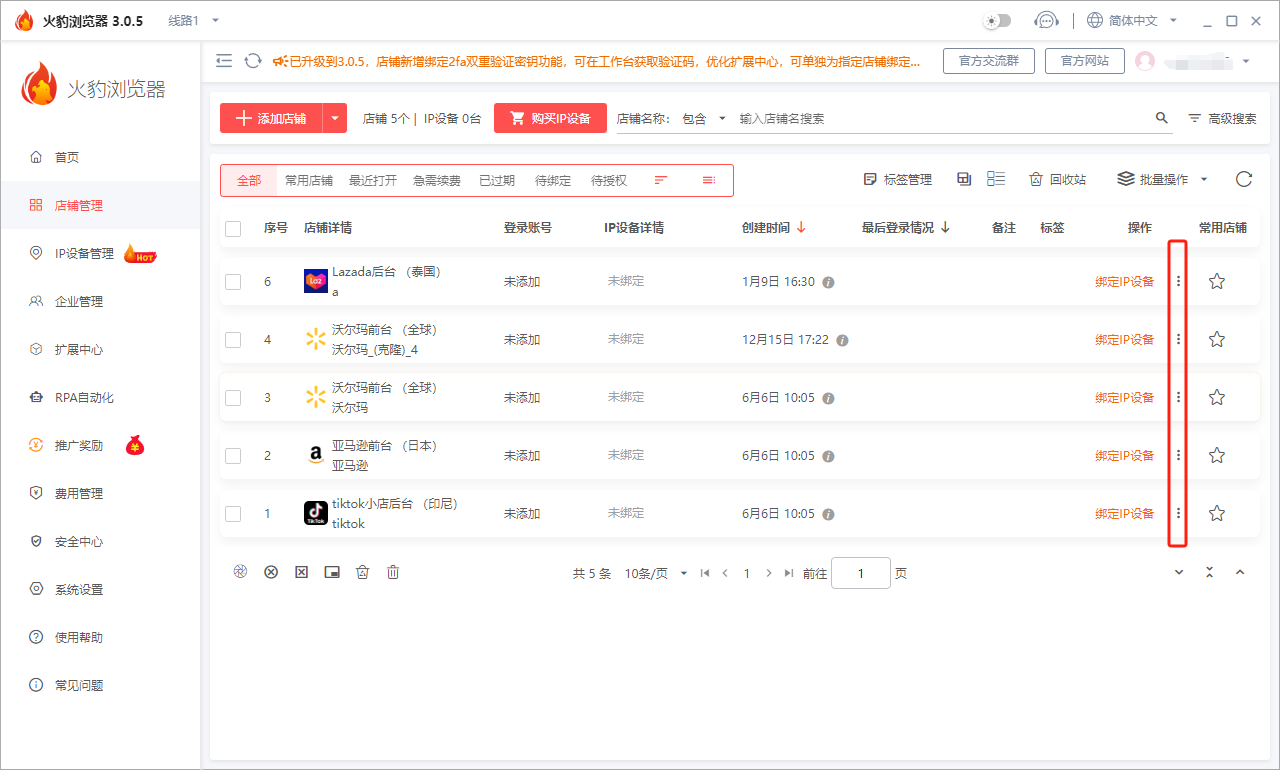Image resolution: width=1280 pixels, height=770 pixels.
Task: Open more actions for the Lazada shop row
Action: click(x=1177, y=281)
